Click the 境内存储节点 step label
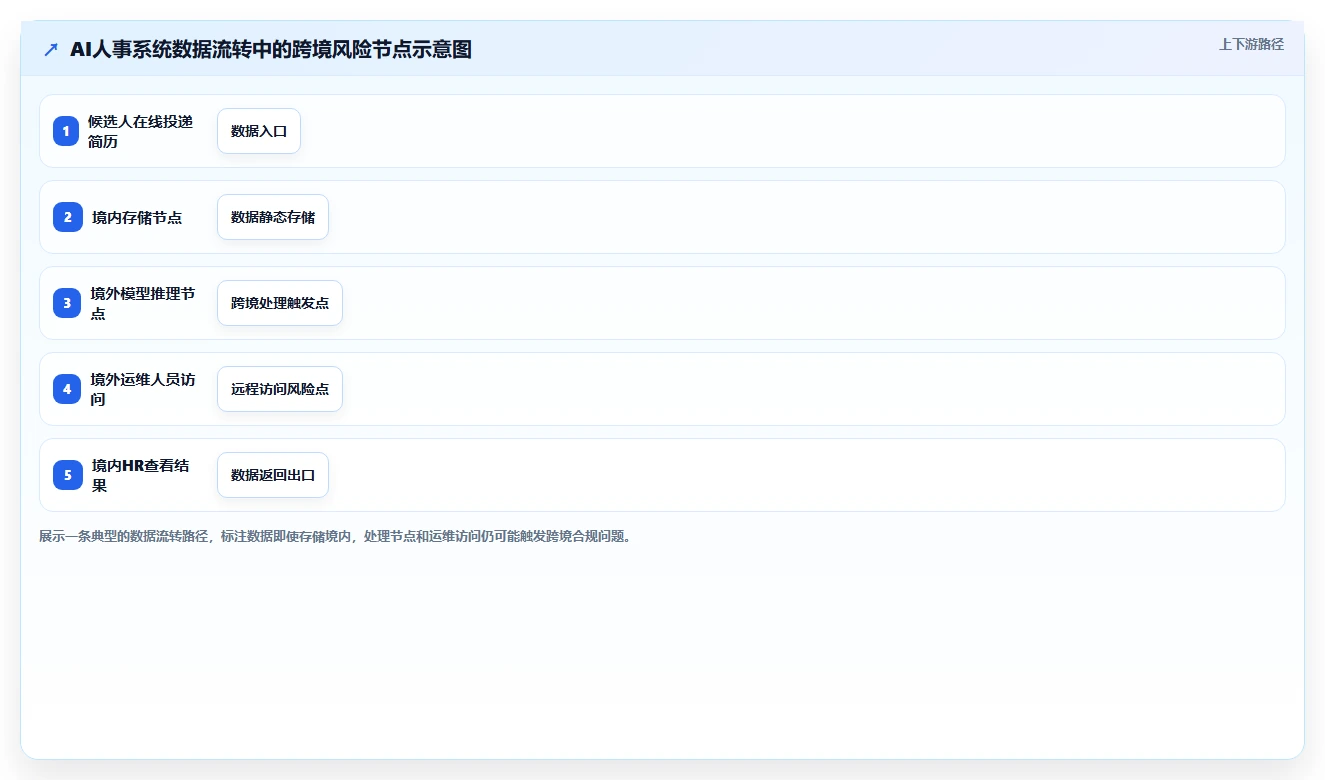Screen dimensions: 1325x780 [x=137, y=217]
